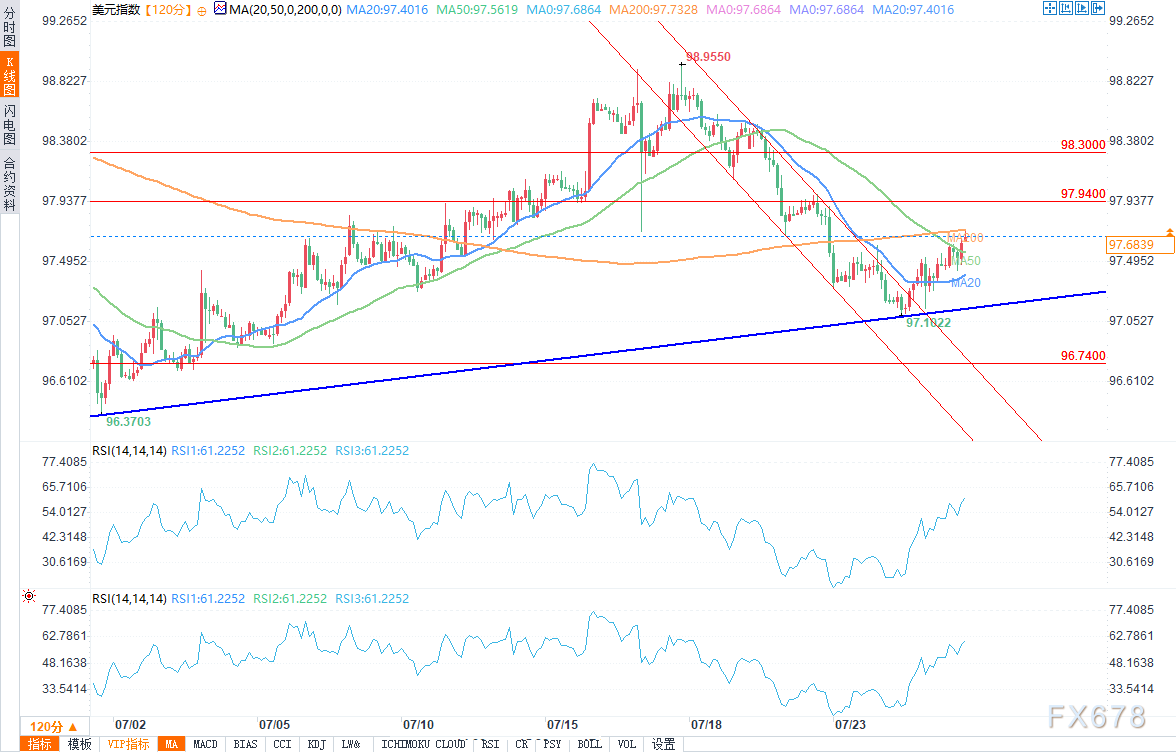Image resolution: width=1176 pixels, height=752 pixels.
Task: Switch to the 模板 tab
Action: [80, 744]
